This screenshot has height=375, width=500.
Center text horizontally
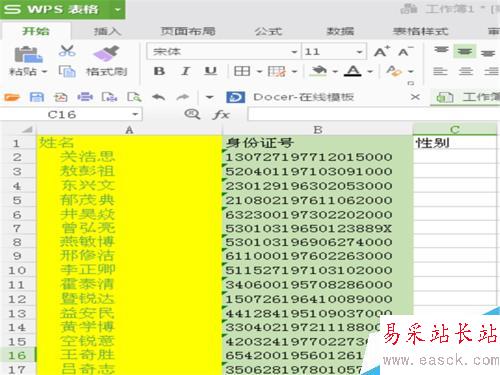pos(465,71)
